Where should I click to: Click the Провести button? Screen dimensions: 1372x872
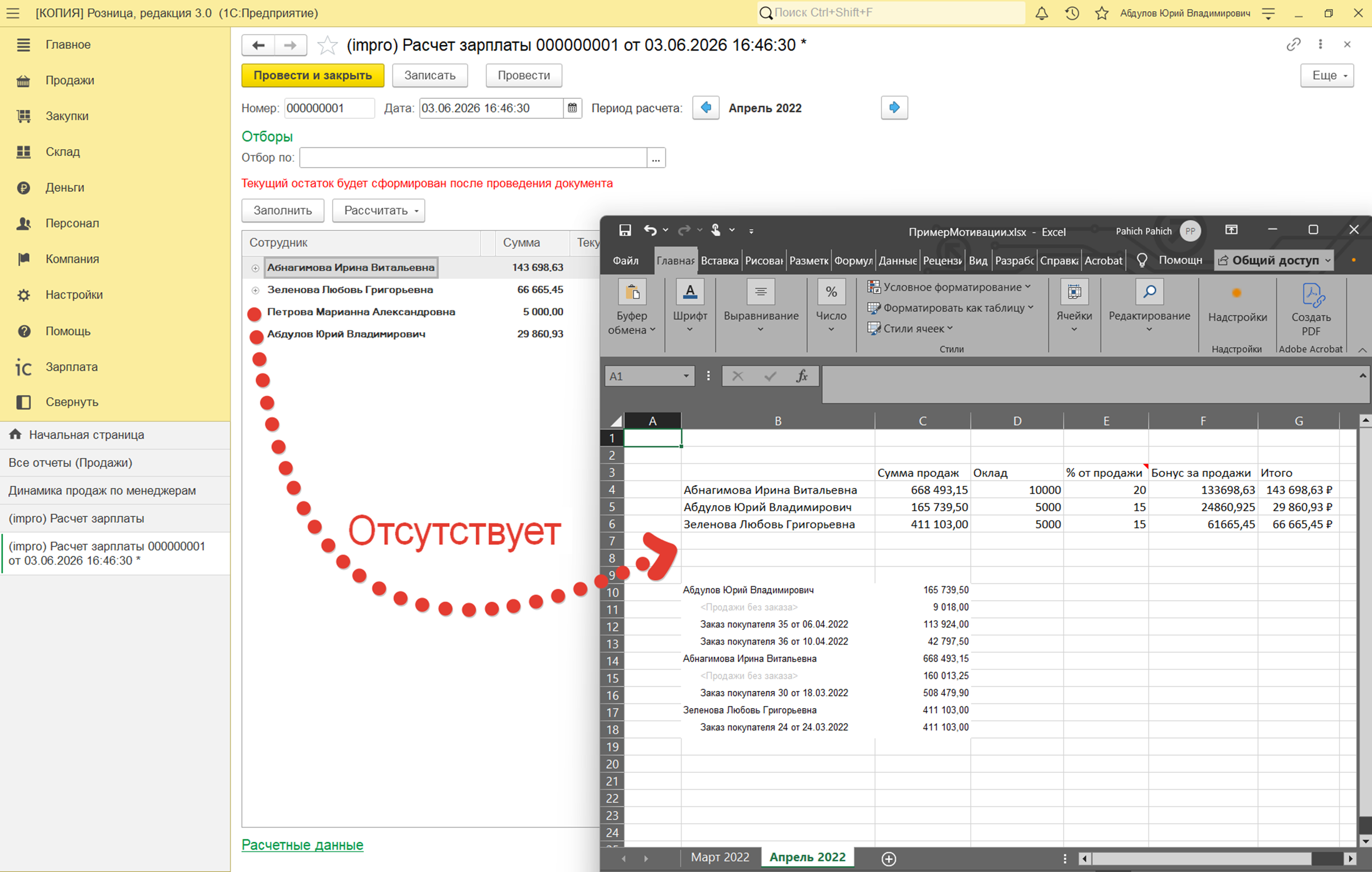[x=524, y=75]
